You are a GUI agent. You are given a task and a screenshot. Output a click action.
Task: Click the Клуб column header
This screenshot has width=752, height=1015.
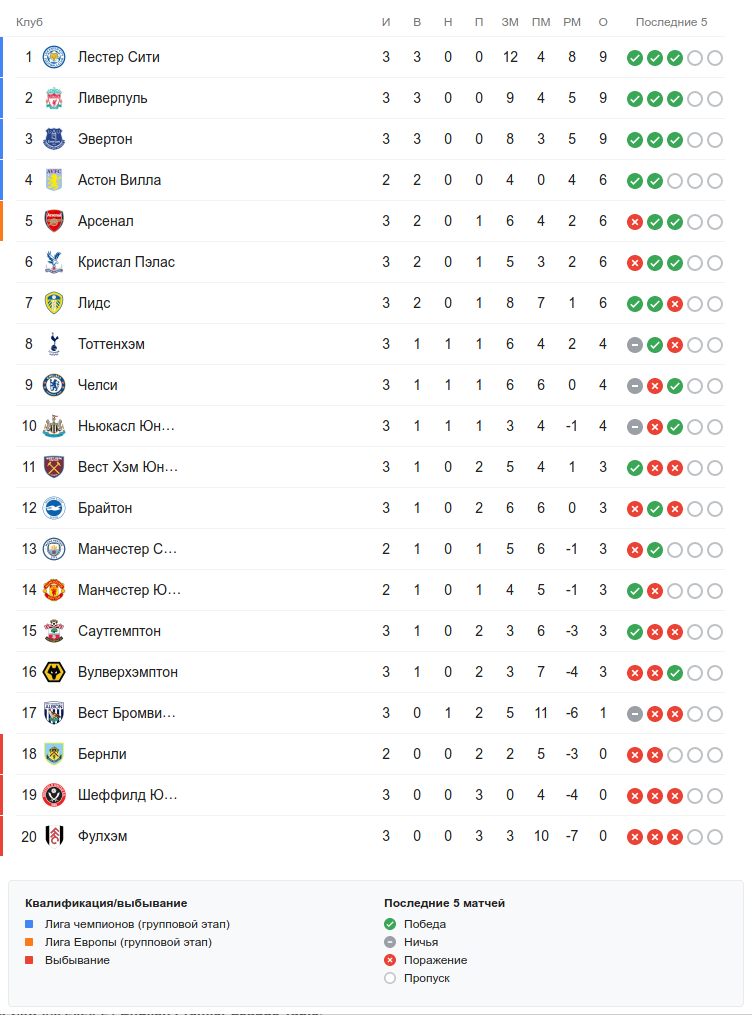point(29,22)
